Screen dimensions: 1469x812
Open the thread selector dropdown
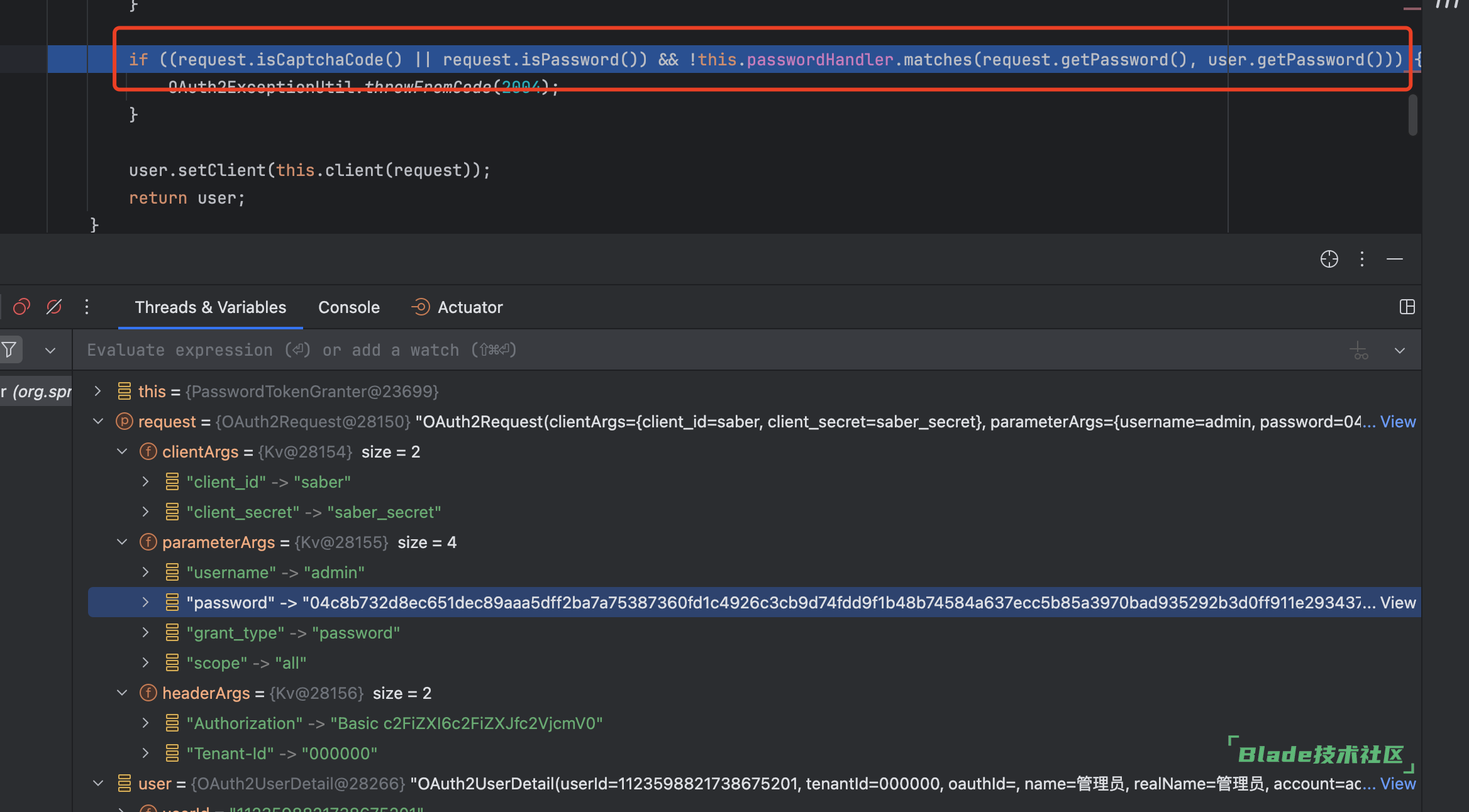tap(50, 350)
